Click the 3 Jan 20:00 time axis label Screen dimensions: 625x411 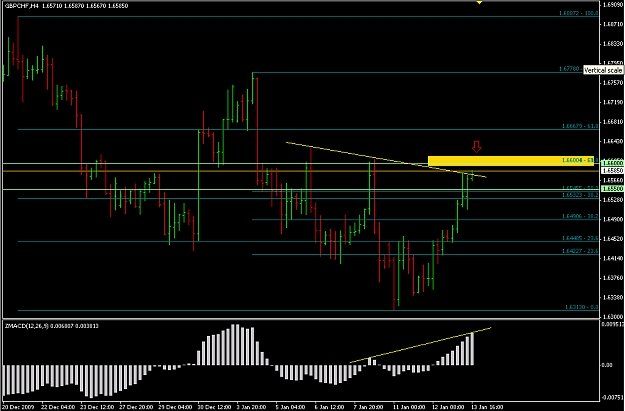252,407
